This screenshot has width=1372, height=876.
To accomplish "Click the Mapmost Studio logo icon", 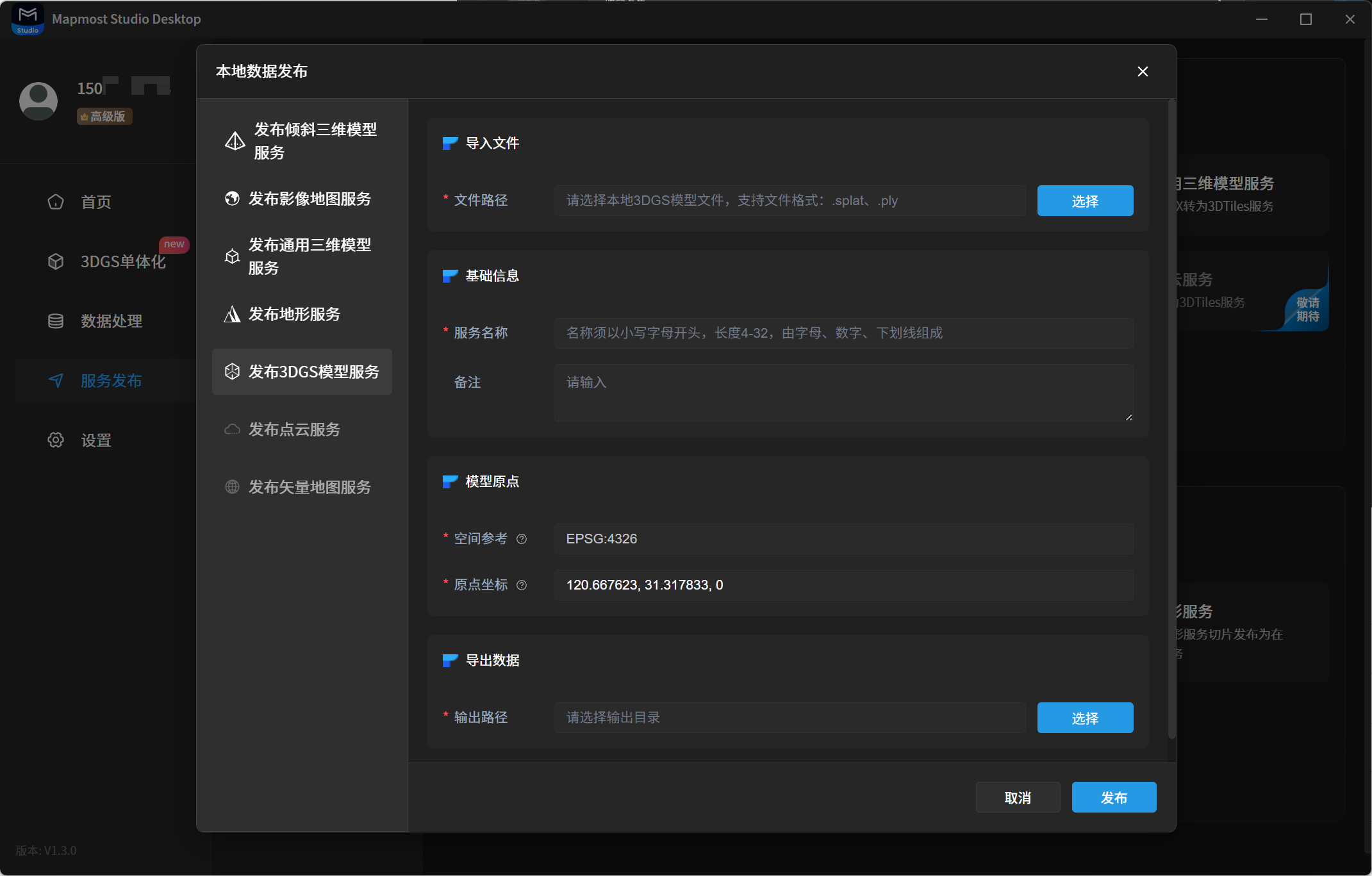I will click(x=28, y=19).
